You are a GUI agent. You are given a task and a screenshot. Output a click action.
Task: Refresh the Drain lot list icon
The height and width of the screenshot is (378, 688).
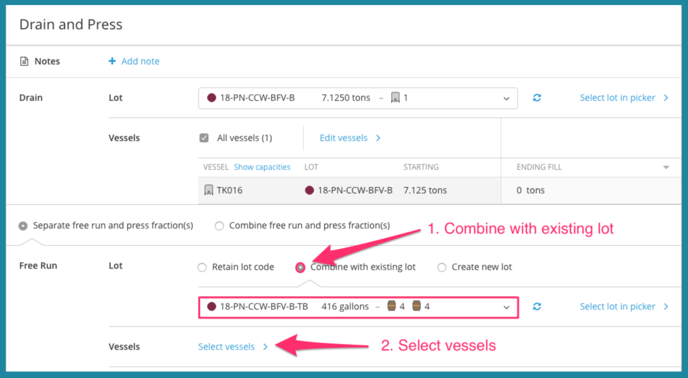pos(537,98)
